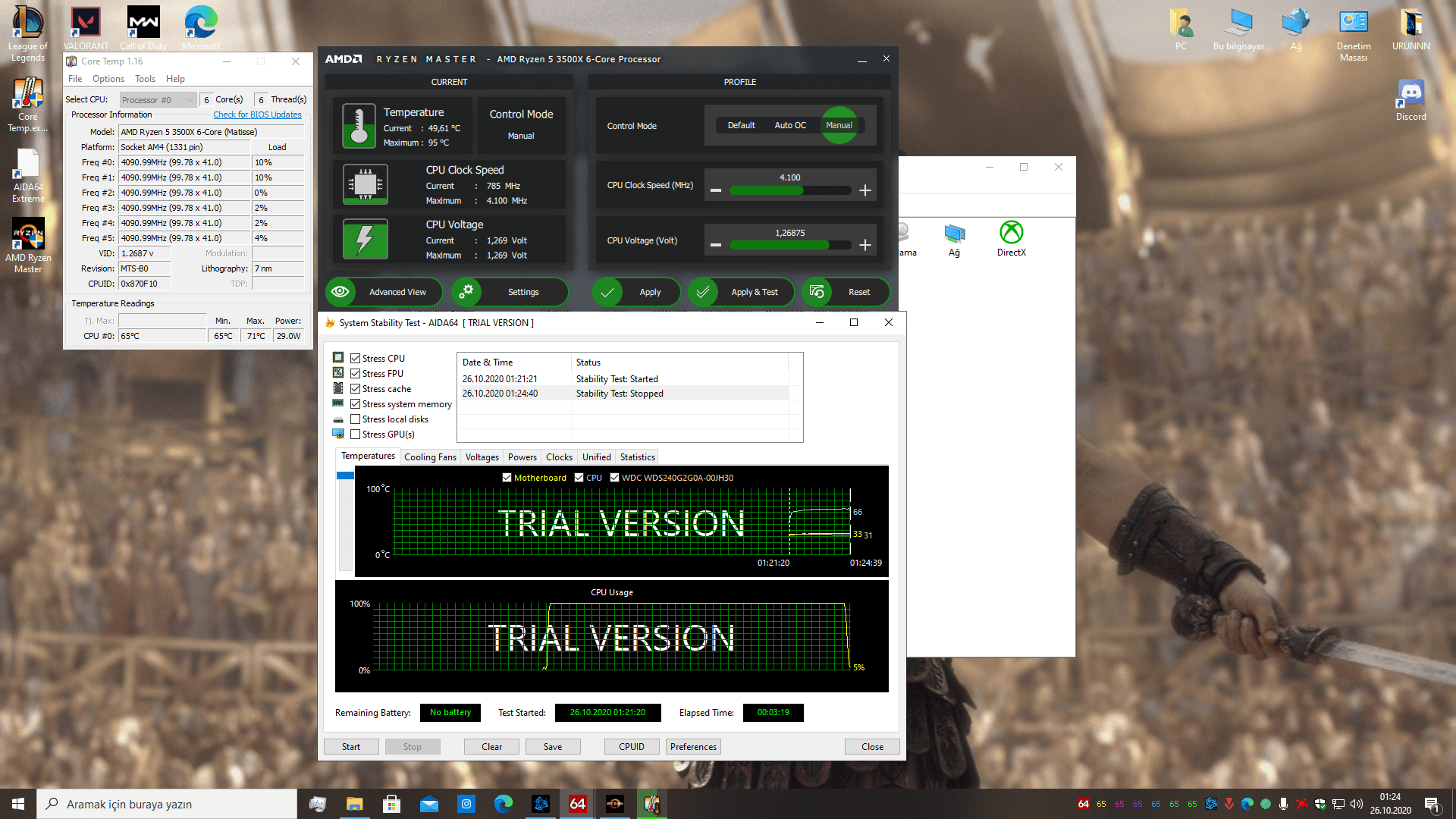Open Microsoft Store from the taskbar

coord(391,804)
